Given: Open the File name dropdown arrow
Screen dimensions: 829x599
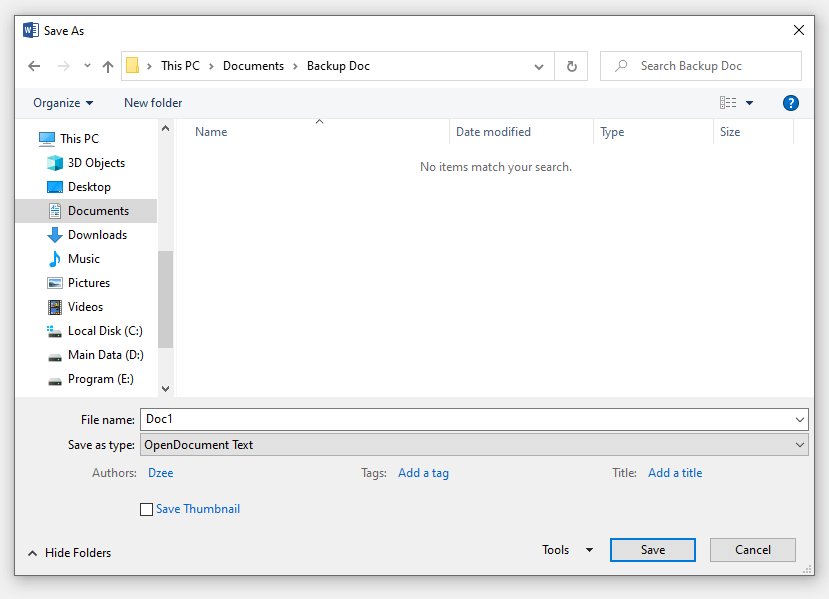Looking at the screenshot, I should point(800,420).
